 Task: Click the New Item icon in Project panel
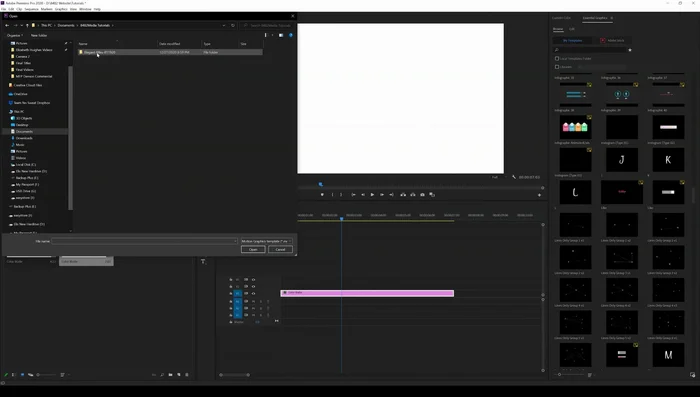point(179,375)
